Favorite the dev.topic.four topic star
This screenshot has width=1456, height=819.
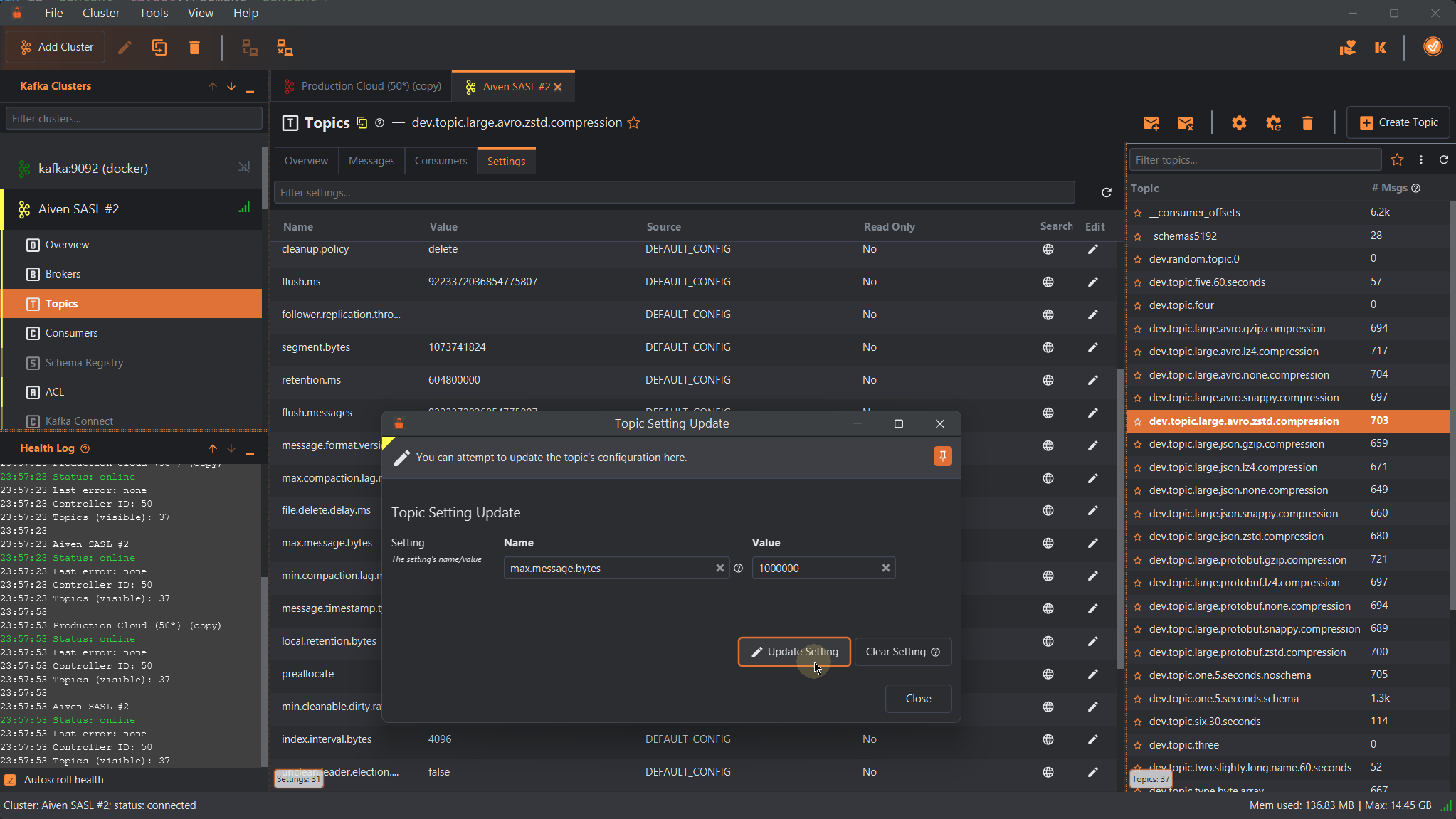1138,305
